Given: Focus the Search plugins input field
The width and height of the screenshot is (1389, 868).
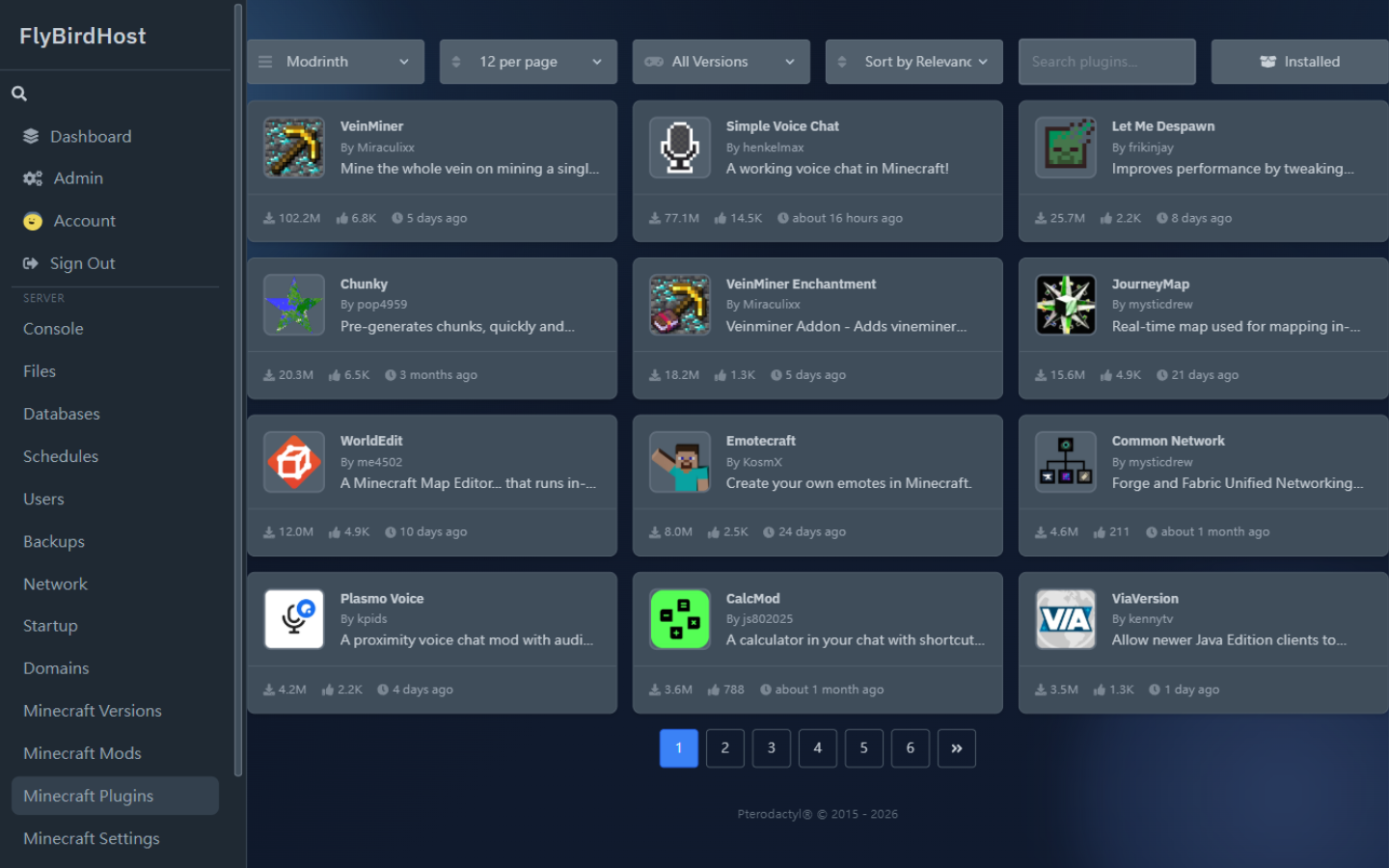Looking at the screenshot, I should (x=1107, y=62).
